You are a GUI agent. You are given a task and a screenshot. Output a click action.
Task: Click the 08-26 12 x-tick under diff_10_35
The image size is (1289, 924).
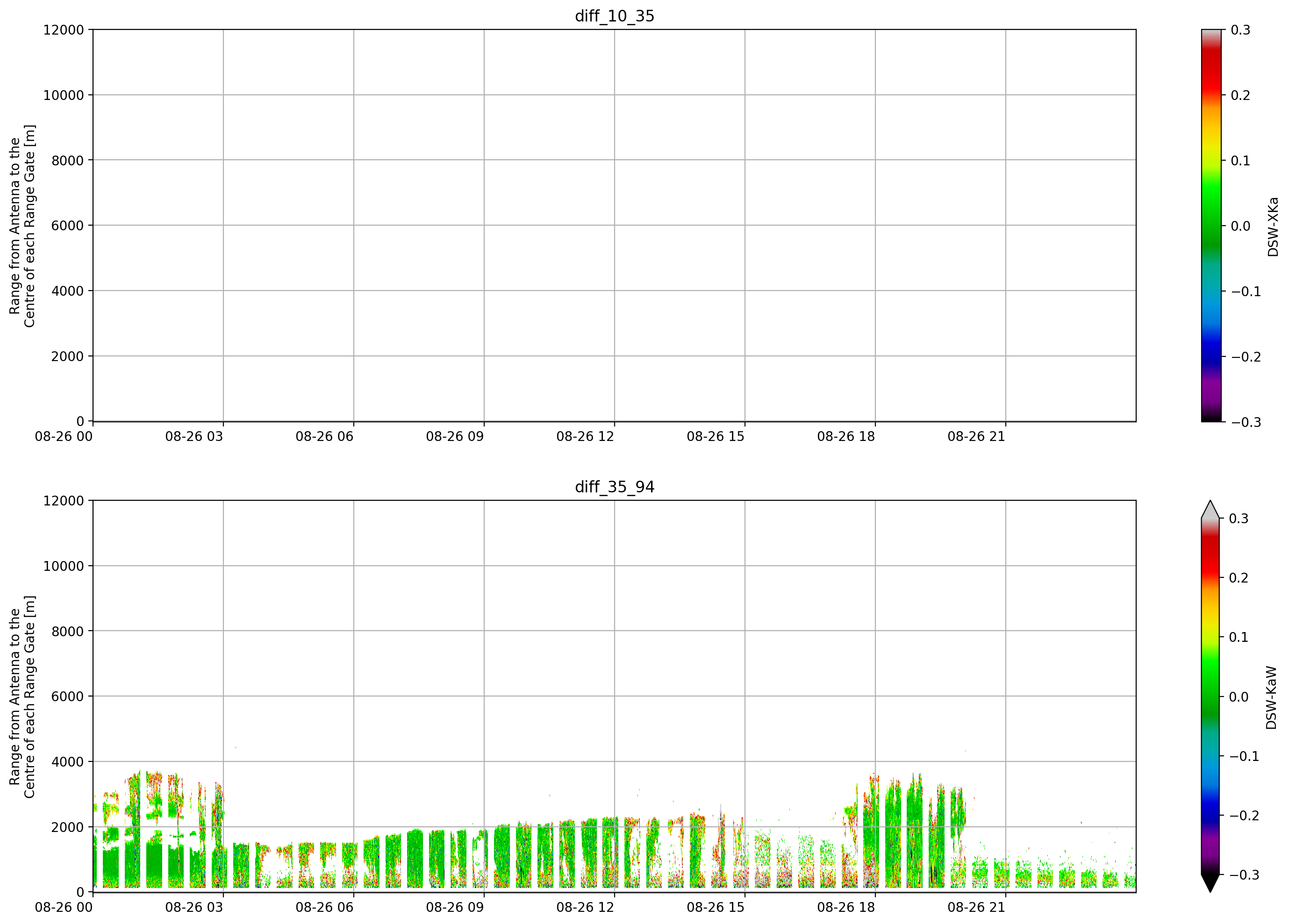coord(586,436)
